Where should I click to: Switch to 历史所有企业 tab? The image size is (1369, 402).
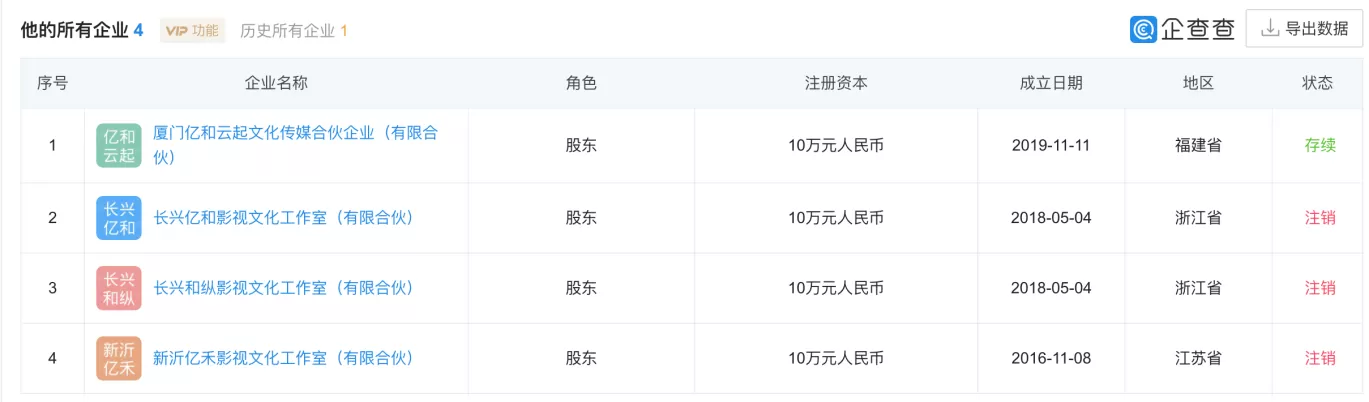click(x=294, y=31)
